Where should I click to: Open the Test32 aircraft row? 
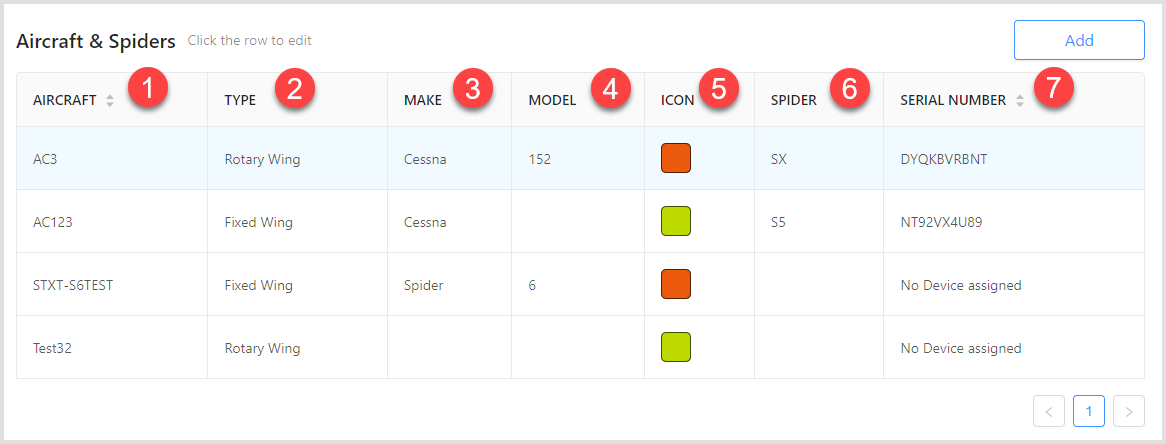tap(580, 347)
